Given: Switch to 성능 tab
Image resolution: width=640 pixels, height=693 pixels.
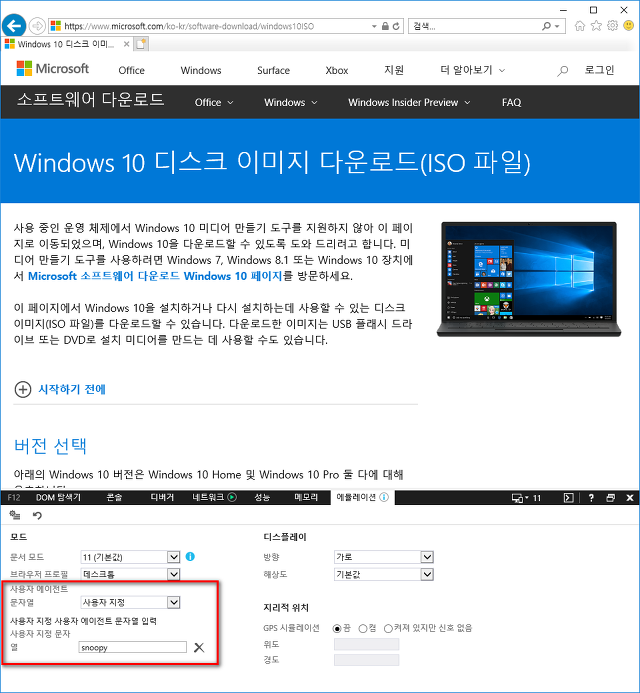Looking at the screenshot, I should tap(262, 497).
